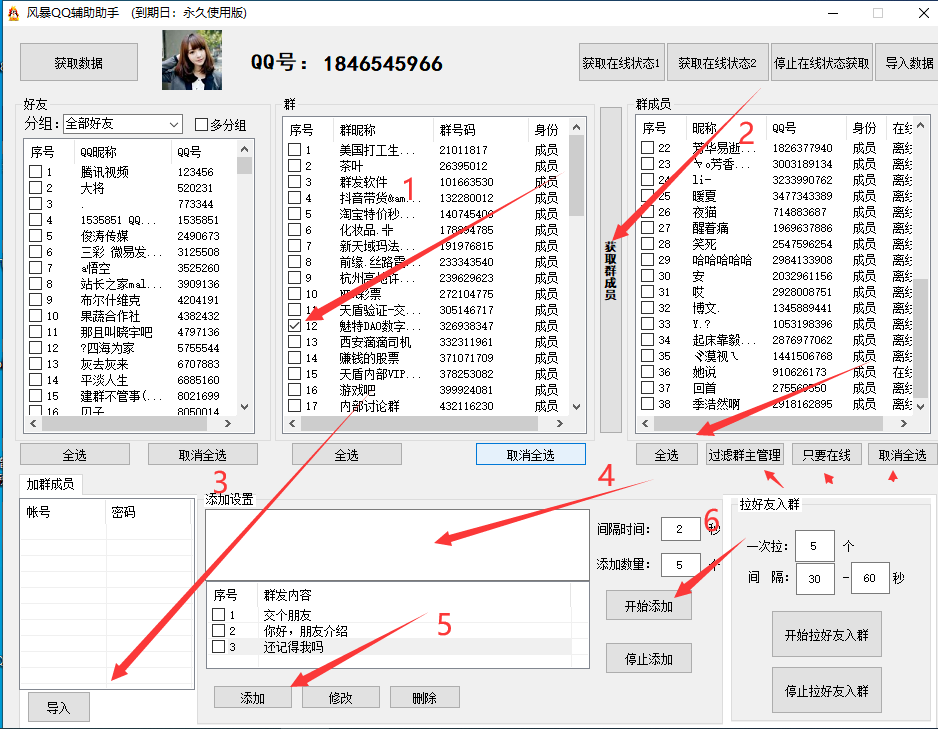Check message row 你好,朋友介绍
This screenshot has width=938, height=729.
pos(218,630)
